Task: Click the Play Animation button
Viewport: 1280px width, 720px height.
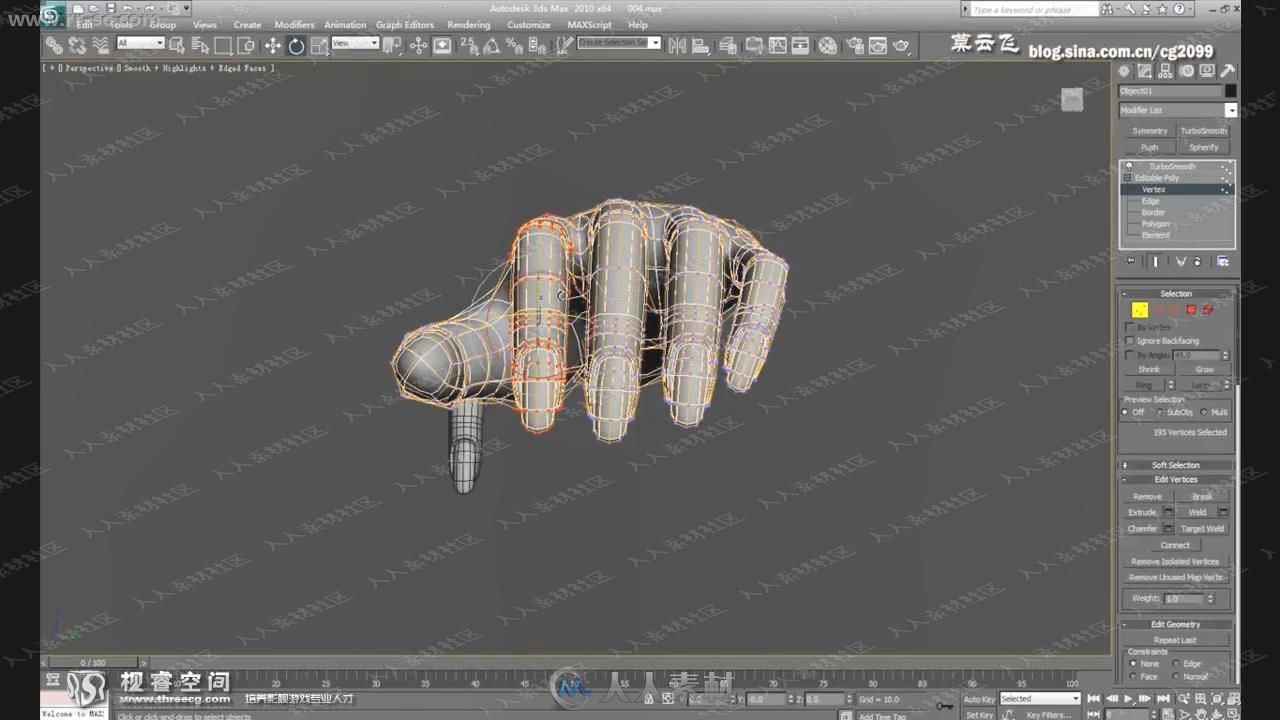Action: (1130, 699)
